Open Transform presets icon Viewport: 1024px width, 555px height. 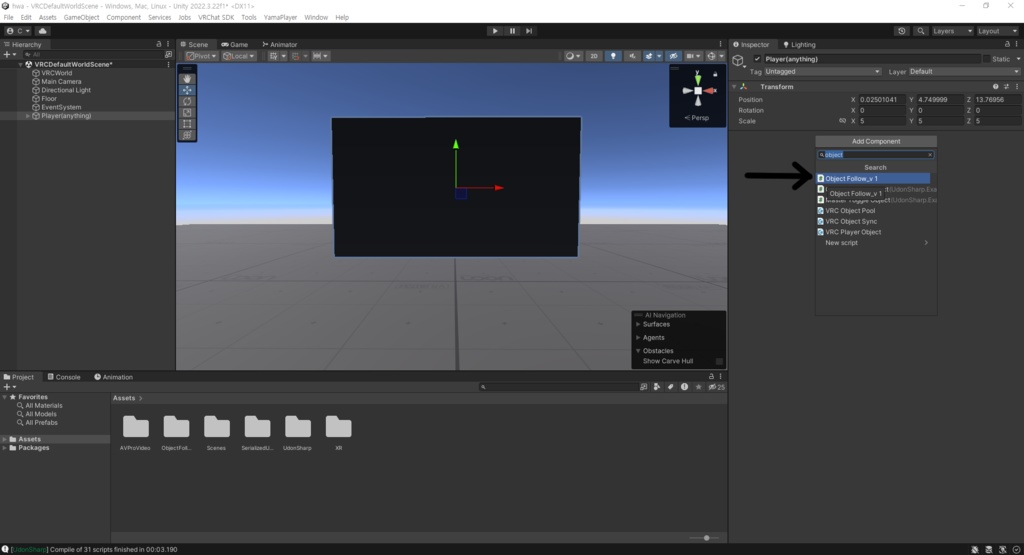click(1006, 87)
